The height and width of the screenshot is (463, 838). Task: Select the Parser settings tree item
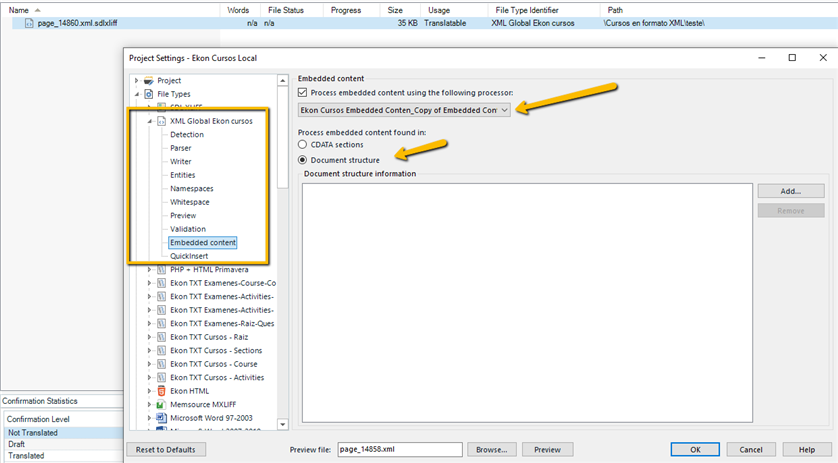click(x=181, y=148)
